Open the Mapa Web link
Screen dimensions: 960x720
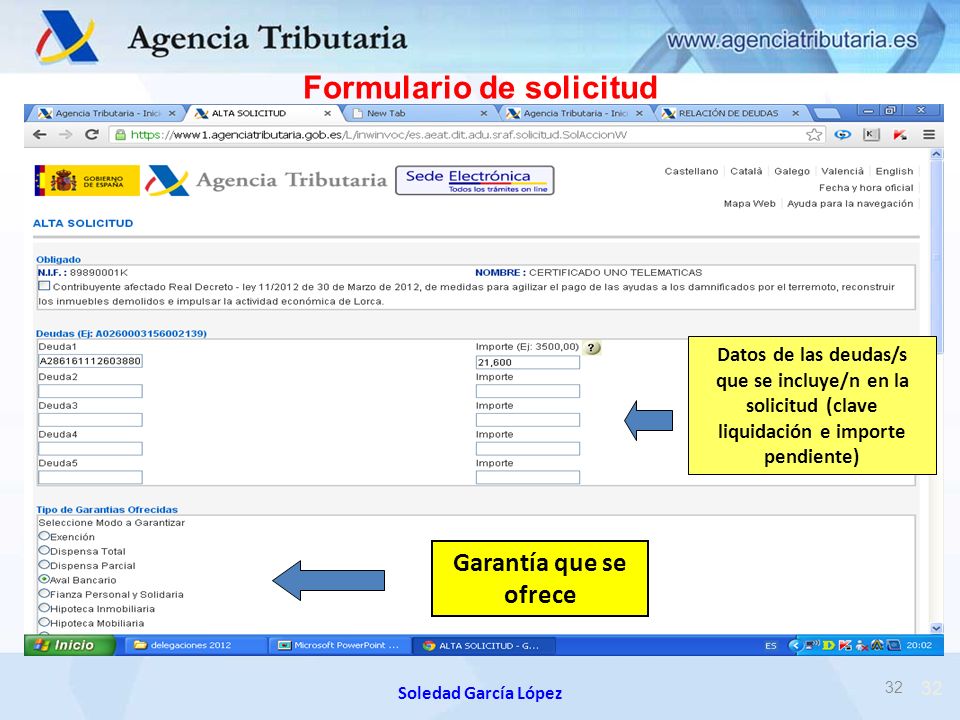(749, 204)
